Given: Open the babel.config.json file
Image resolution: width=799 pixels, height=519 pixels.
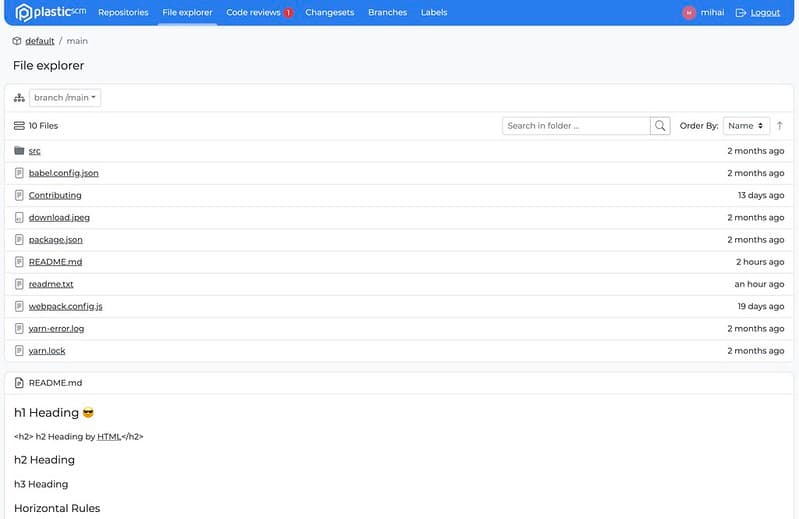Looking at the screenshot, I should click(x=64, y=173).
